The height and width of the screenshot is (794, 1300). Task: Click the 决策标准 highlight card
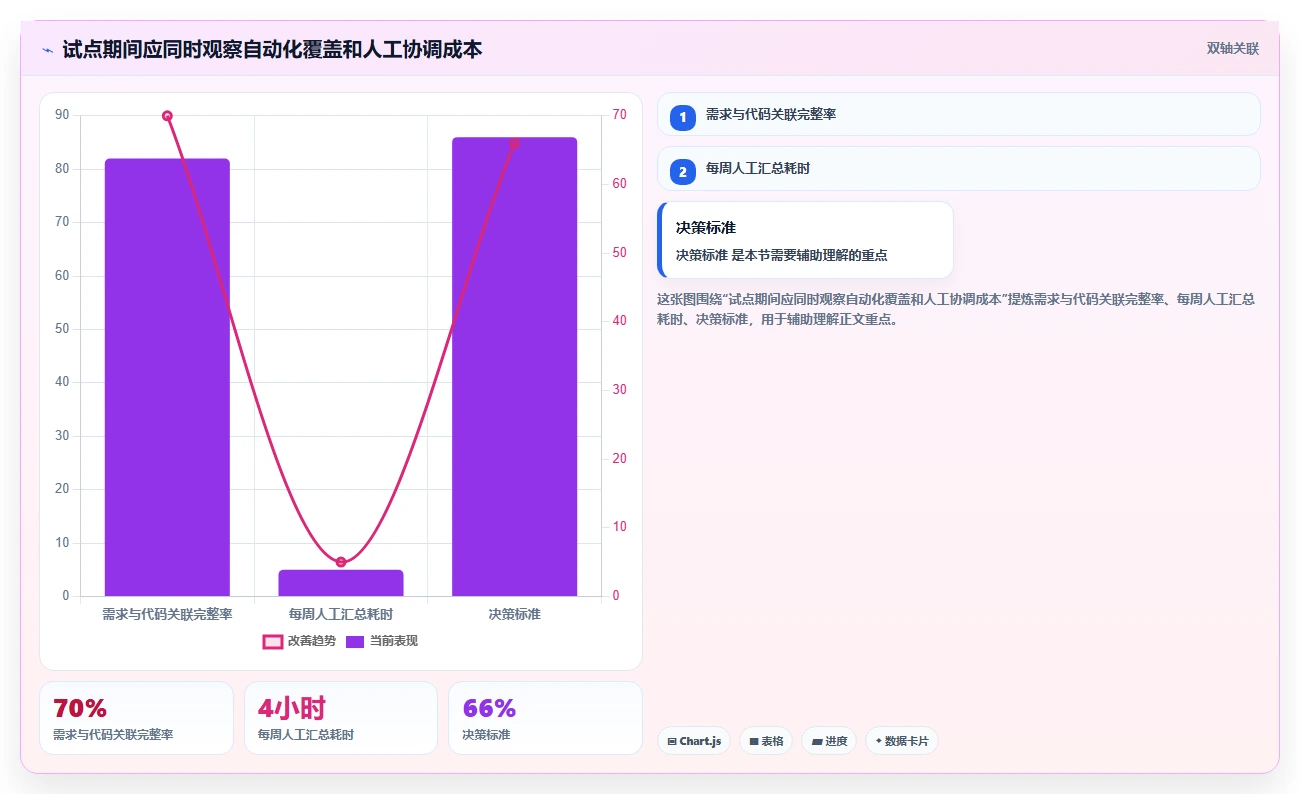coord(805,240)
